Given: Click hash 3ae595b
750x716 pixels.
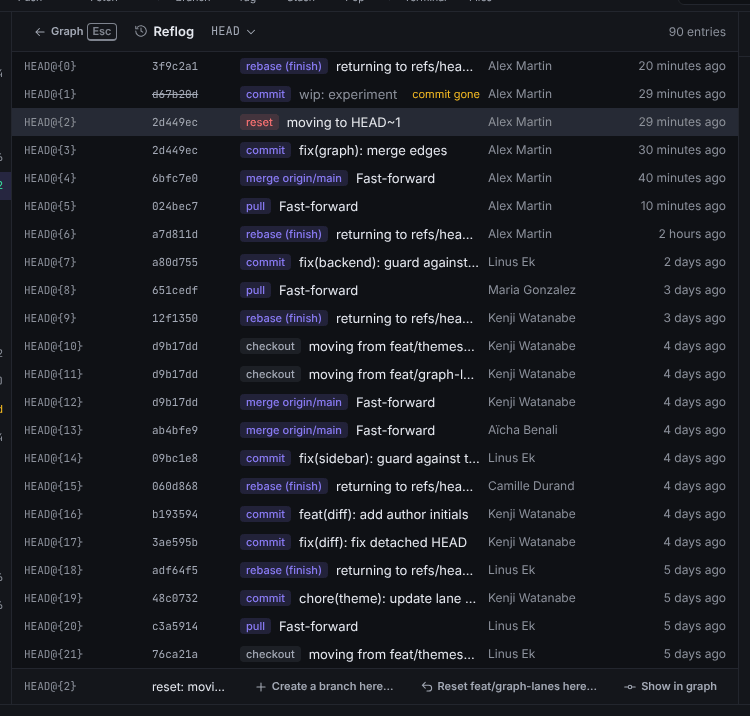Looking at the screenshot, I should (175, 542).
